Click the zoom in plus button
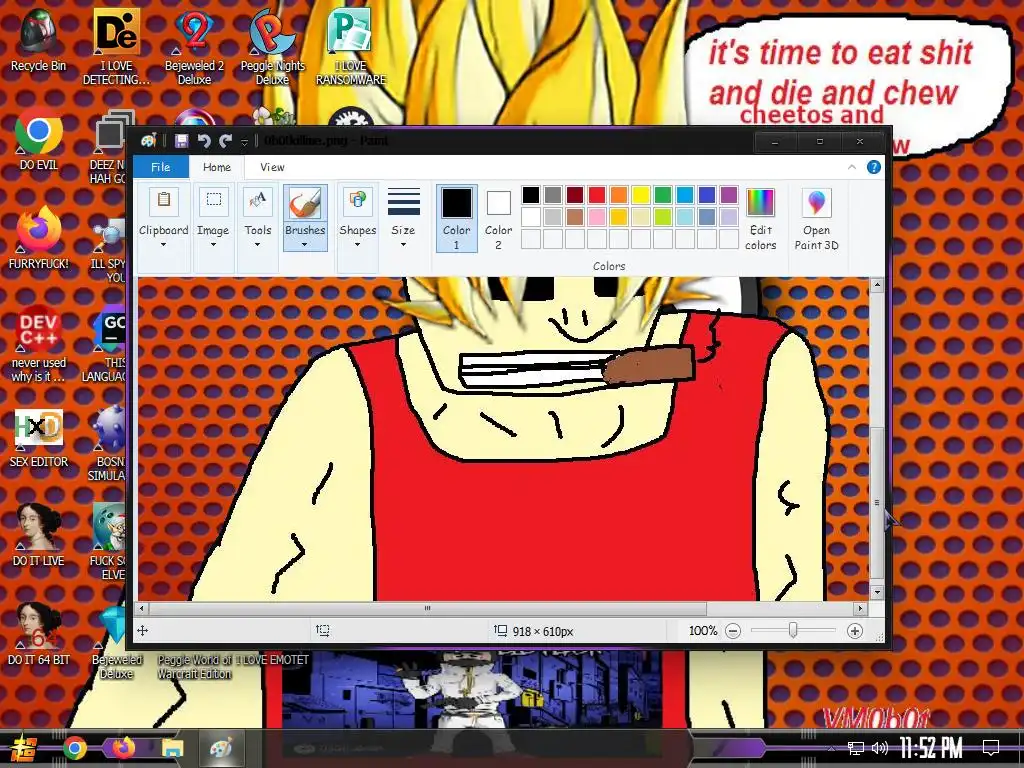The height and width of the screenshot is (768, 1024). click(855, 631)
